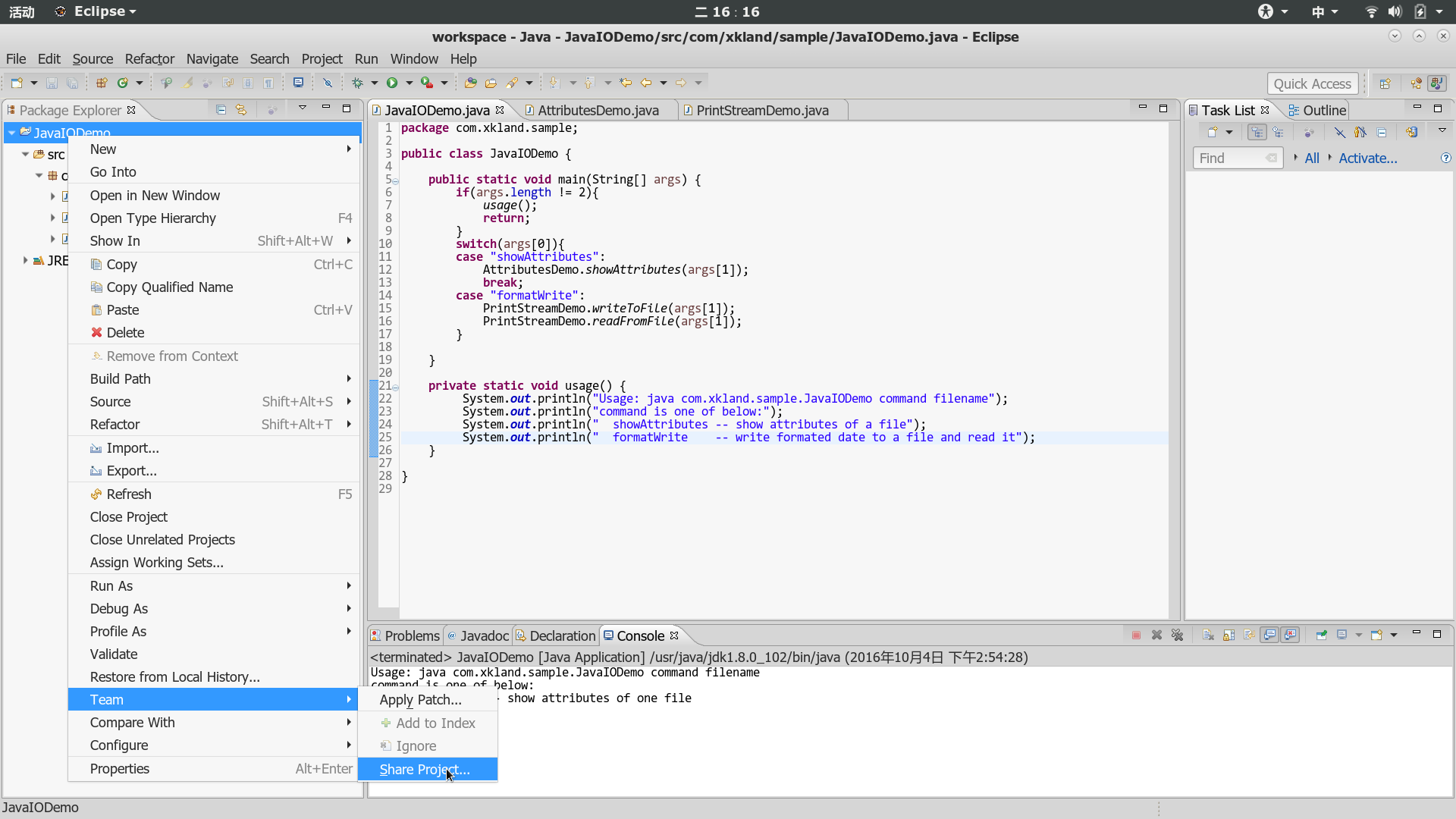This screenshot has width=1456, height=819.
Task: Click the Open Task folder toolbar icon
Action: coord(491,83)
